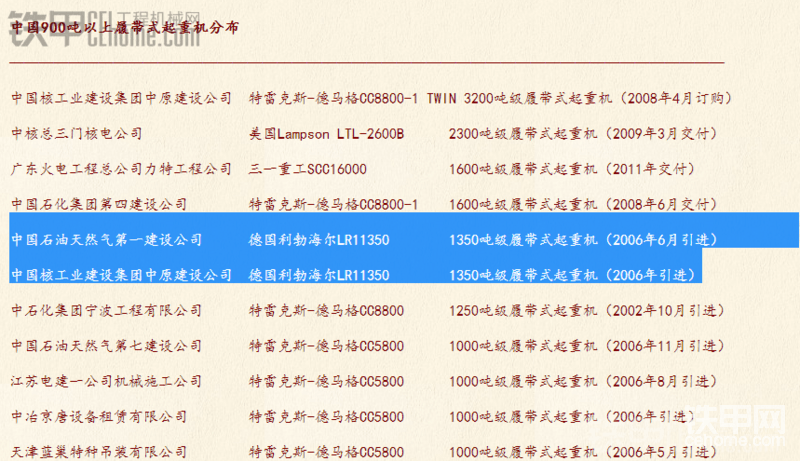This screenshot has width=800, height=461.
Task: Click 美国Lampson LTL-2600B model
Action: 327,134
